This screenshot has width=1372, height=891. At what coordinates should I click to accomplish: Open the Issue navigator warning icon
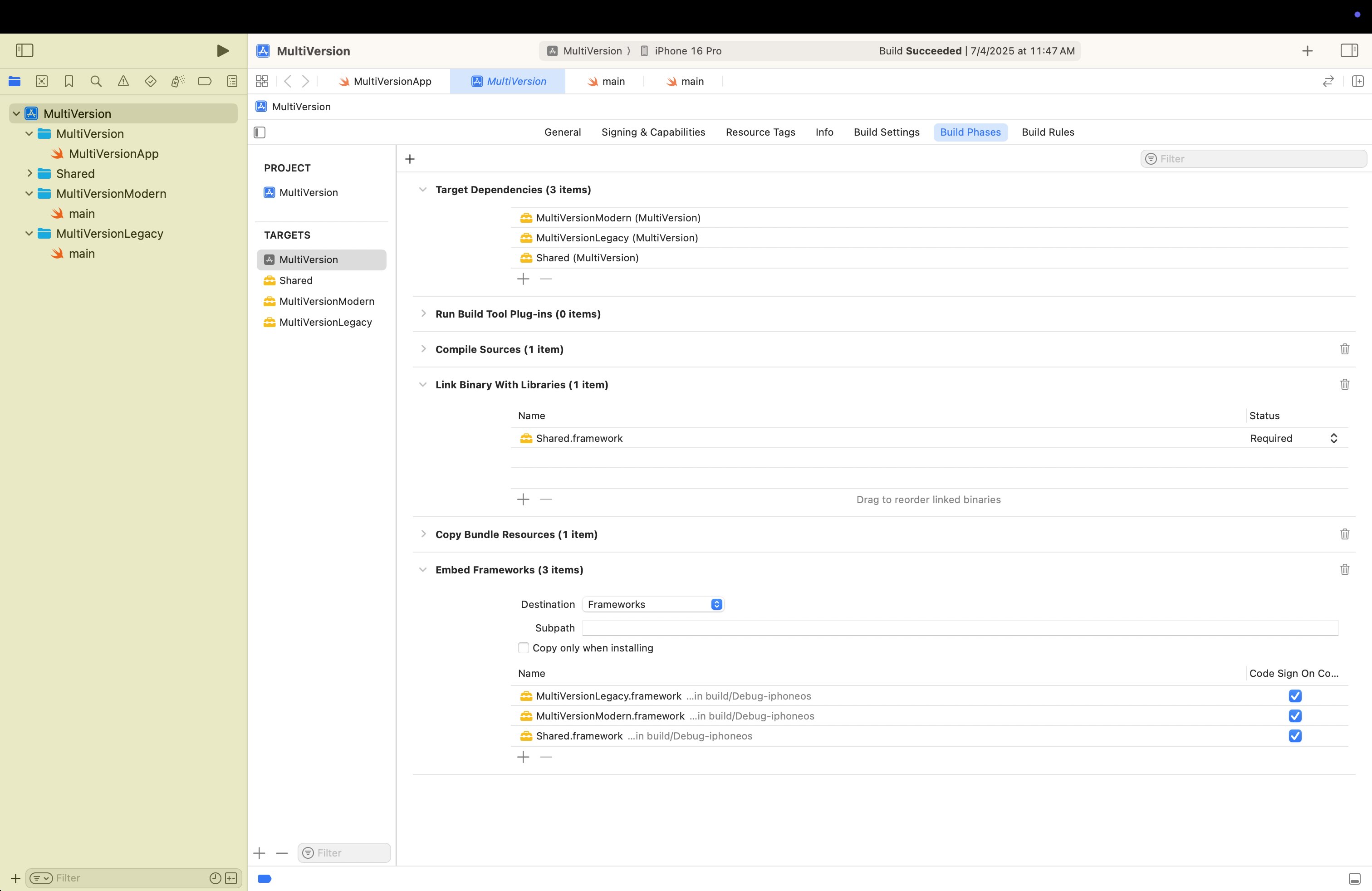coord(123,81)
